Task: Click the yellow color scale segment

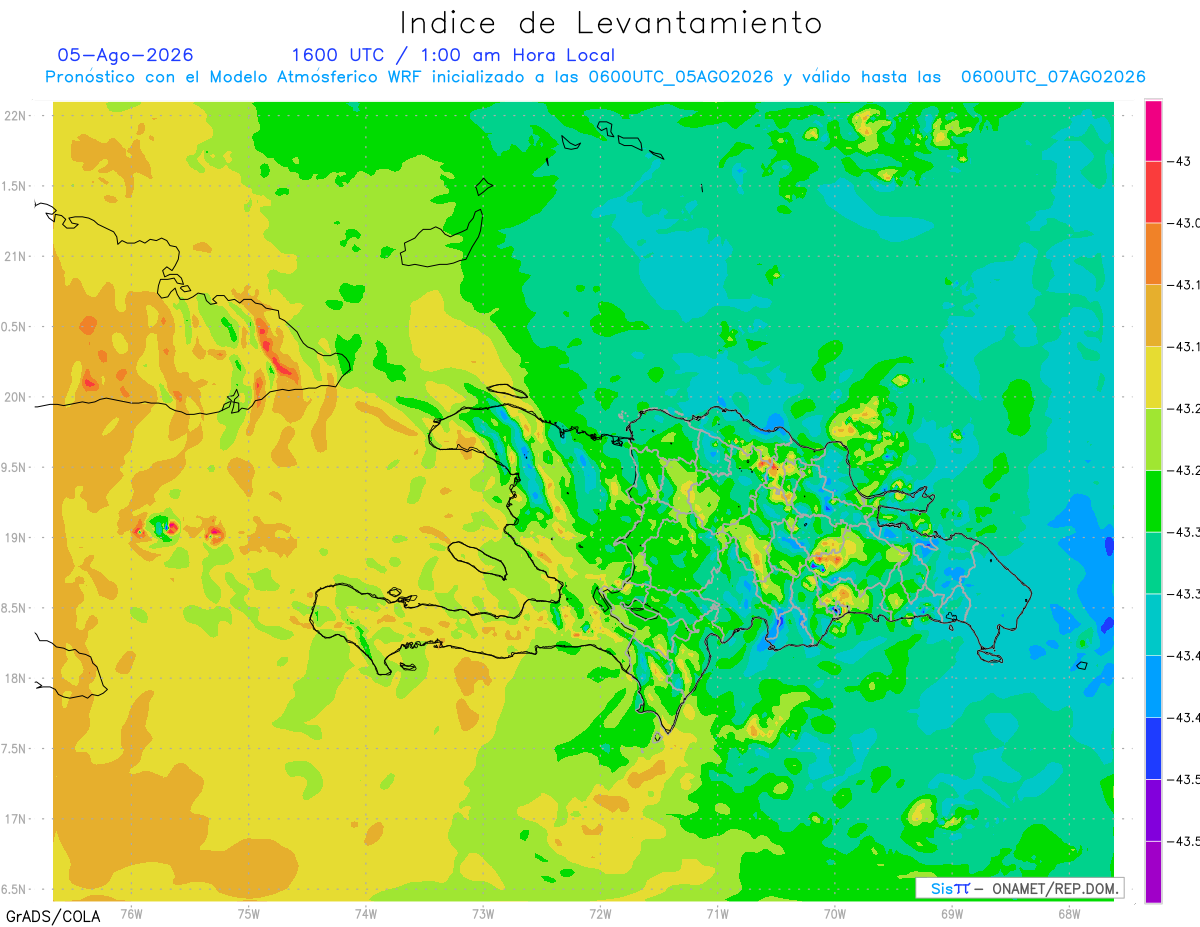Action: tap(1153, 377)
